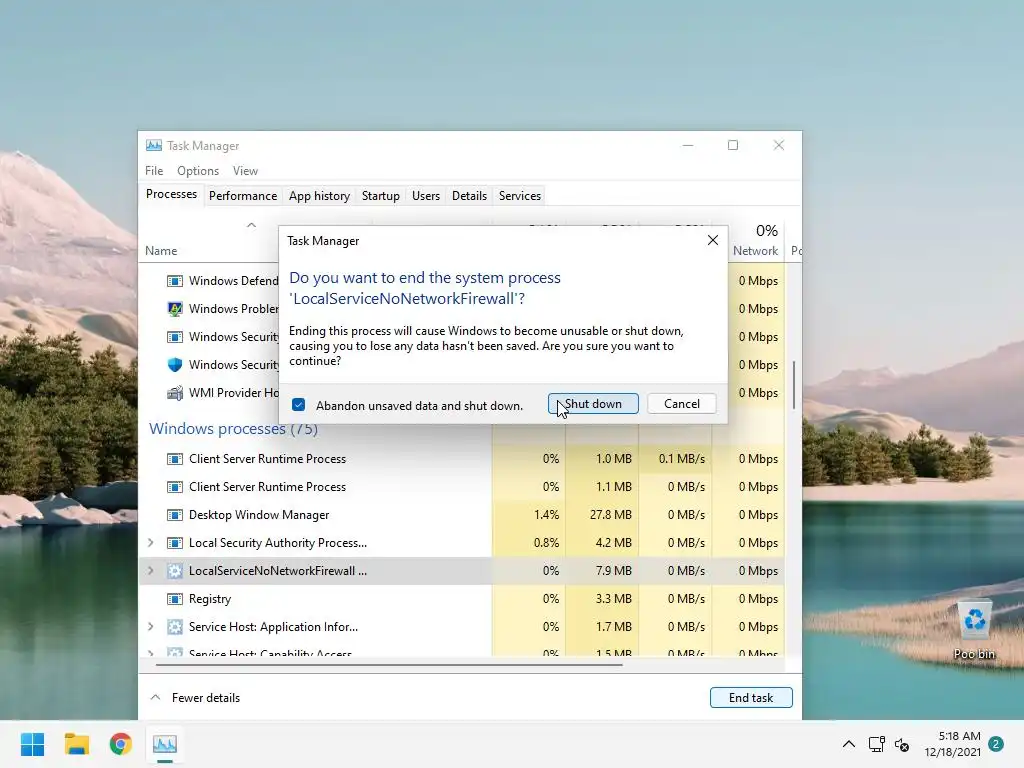The height and width of the screenshot is (768, 1024).
Task: Confirm with the Shut down button
Action: pos(593,404)
